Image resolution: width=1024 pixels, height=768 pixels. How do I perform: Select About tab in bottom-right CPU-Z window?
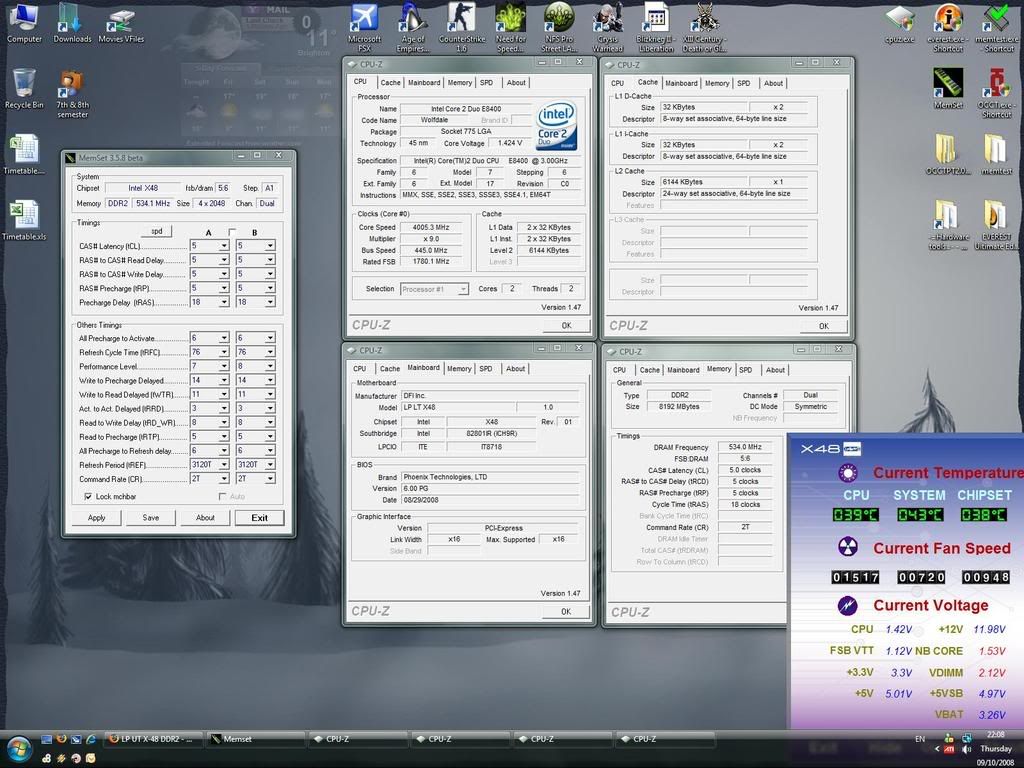775,370
